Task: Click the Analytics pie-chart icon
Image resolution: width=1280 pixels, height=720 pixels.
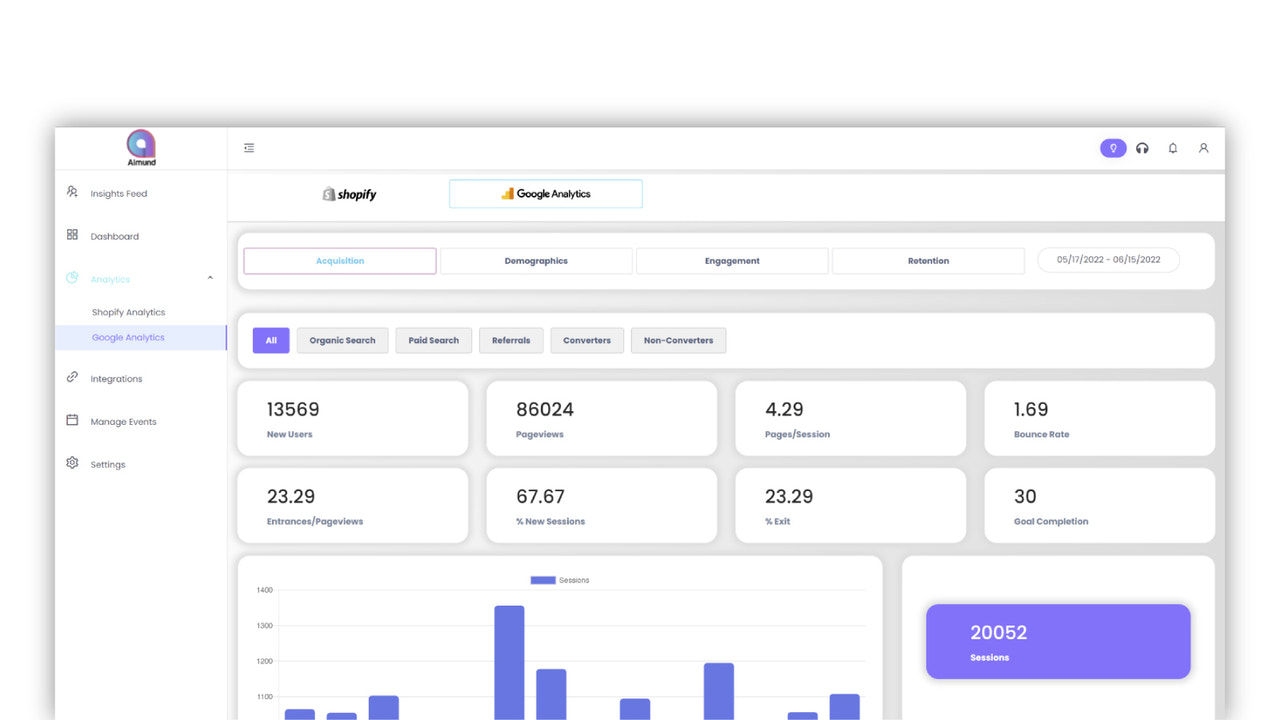Action: point(72,277)
